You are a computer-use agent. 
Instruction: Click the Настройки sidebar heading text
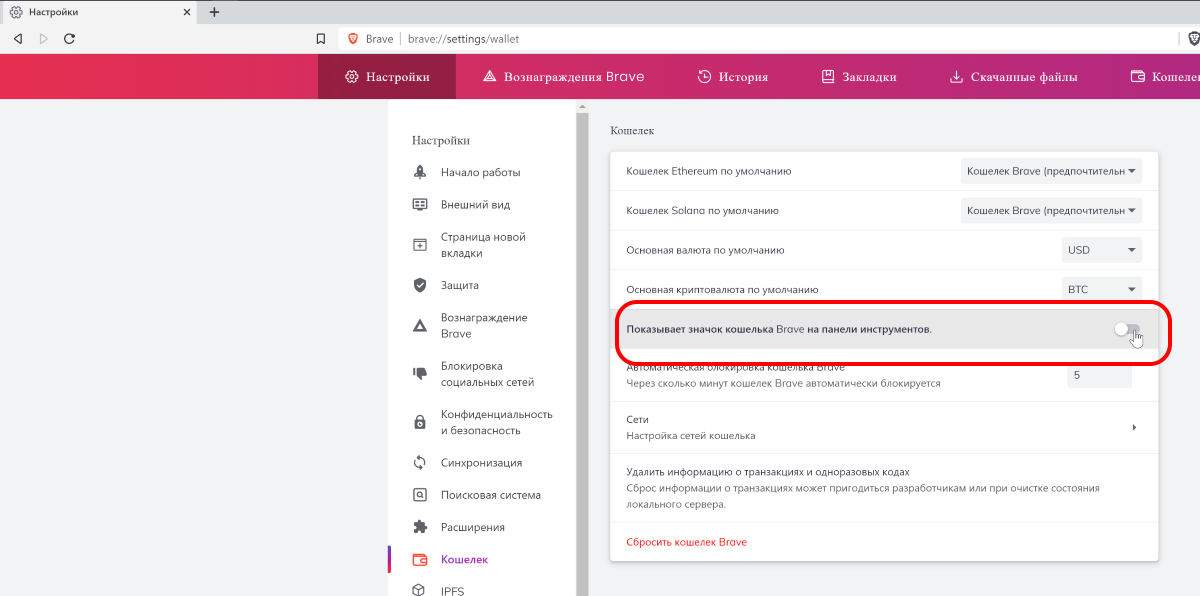coord(441,140)
